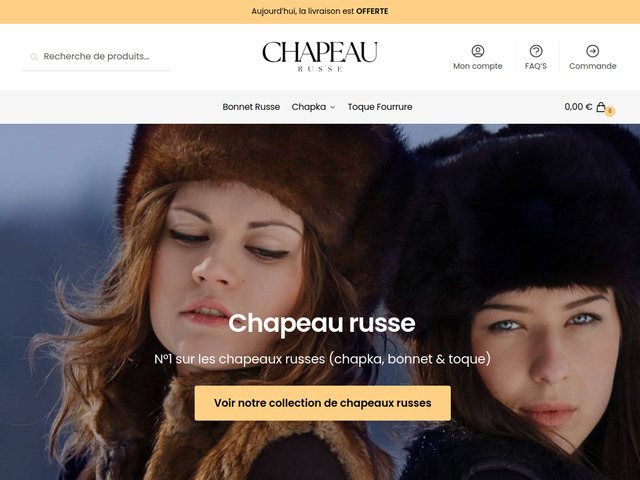Open the Toque Fourrure menu item

pos(380,107)
